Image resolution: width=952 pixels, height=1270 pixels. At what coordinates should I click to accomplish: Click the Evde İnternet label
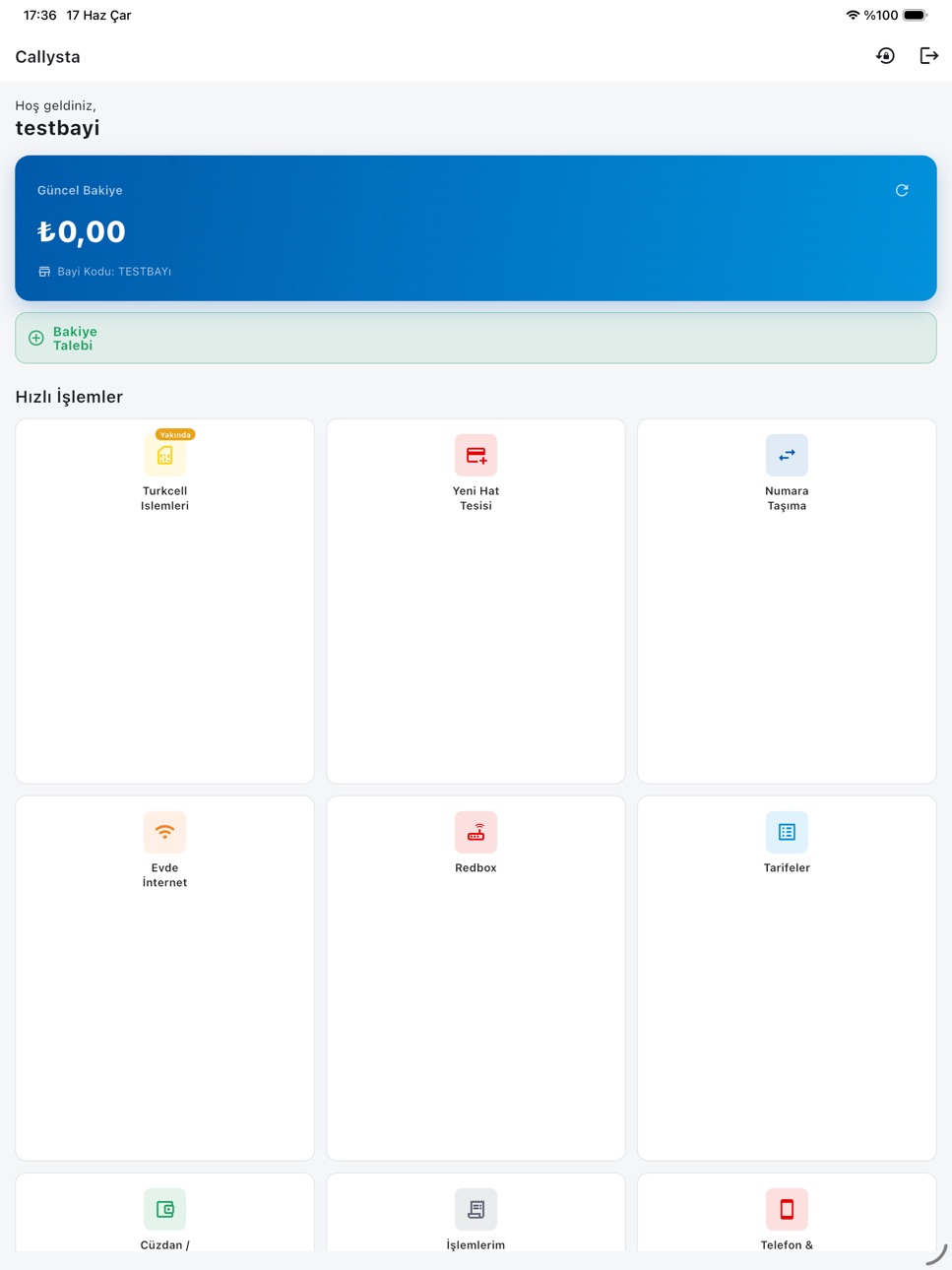click(164, 875)
